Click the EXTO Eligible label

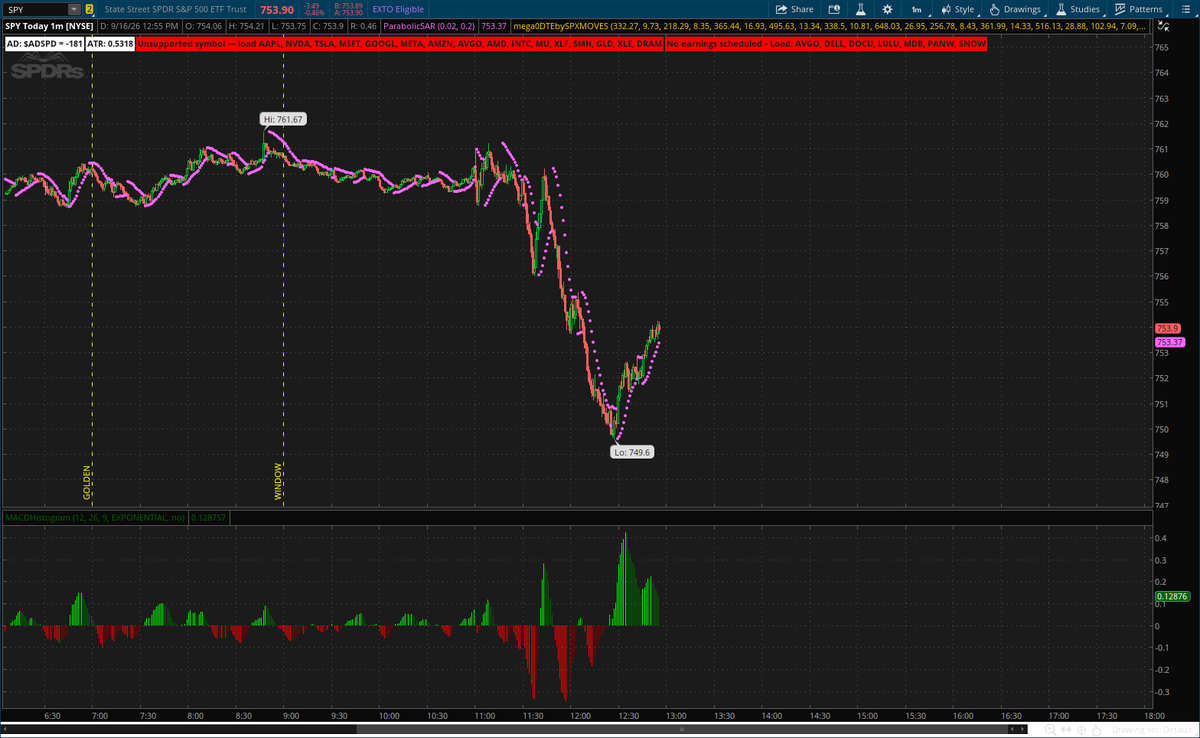pos(398,9)
